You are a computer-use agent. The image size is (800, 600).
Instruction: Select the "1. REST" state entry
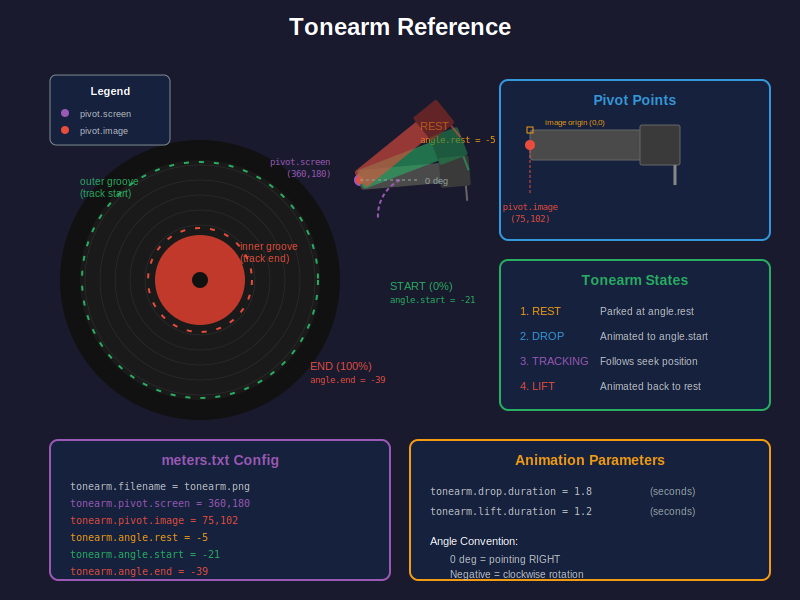pos(540,311)
